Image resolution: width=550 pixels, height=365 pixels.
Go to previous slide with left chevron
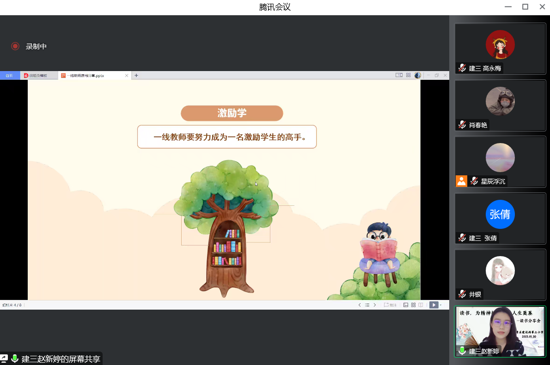point(360,305)
